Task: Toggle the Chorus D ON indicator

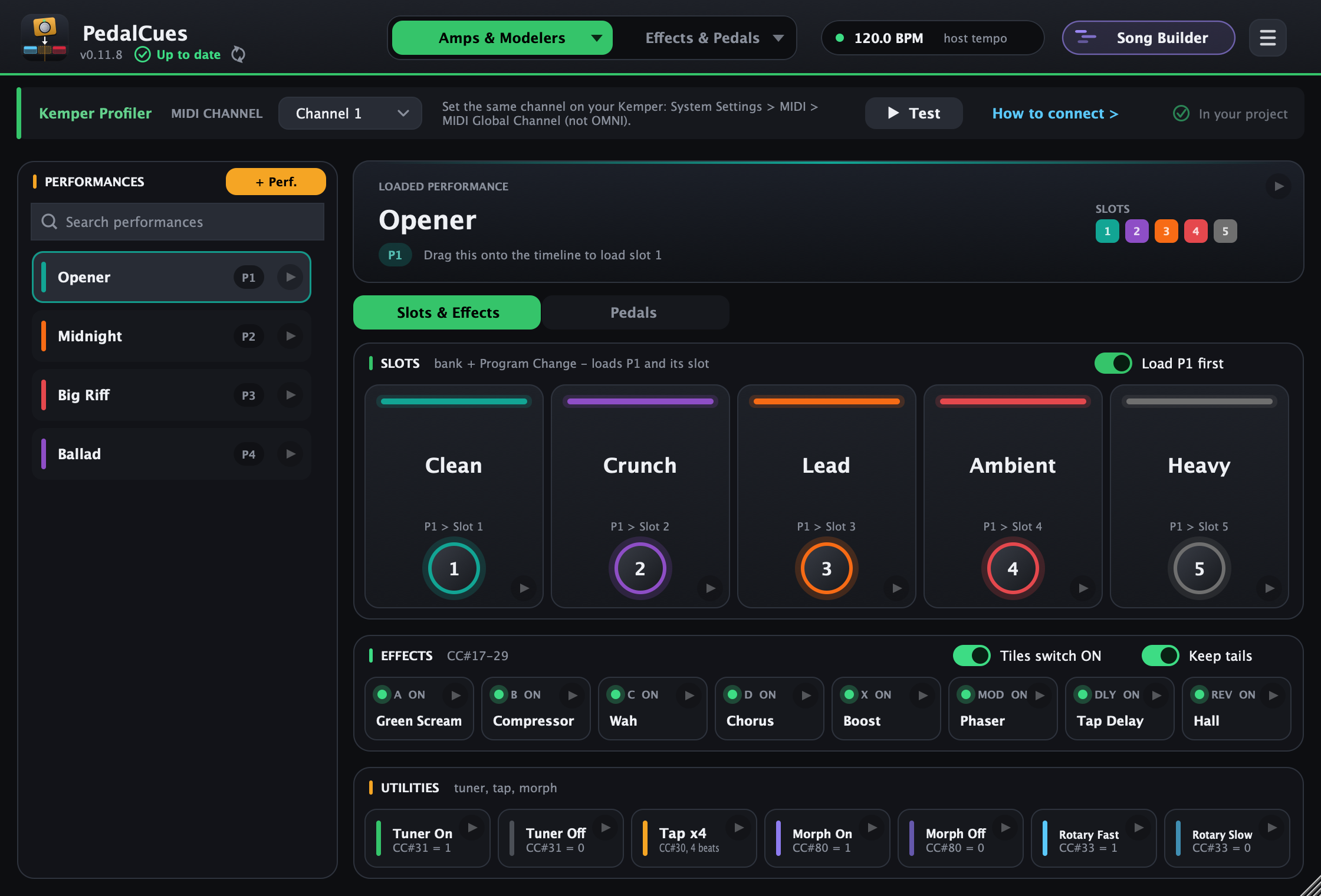Action: pos(732,694)
